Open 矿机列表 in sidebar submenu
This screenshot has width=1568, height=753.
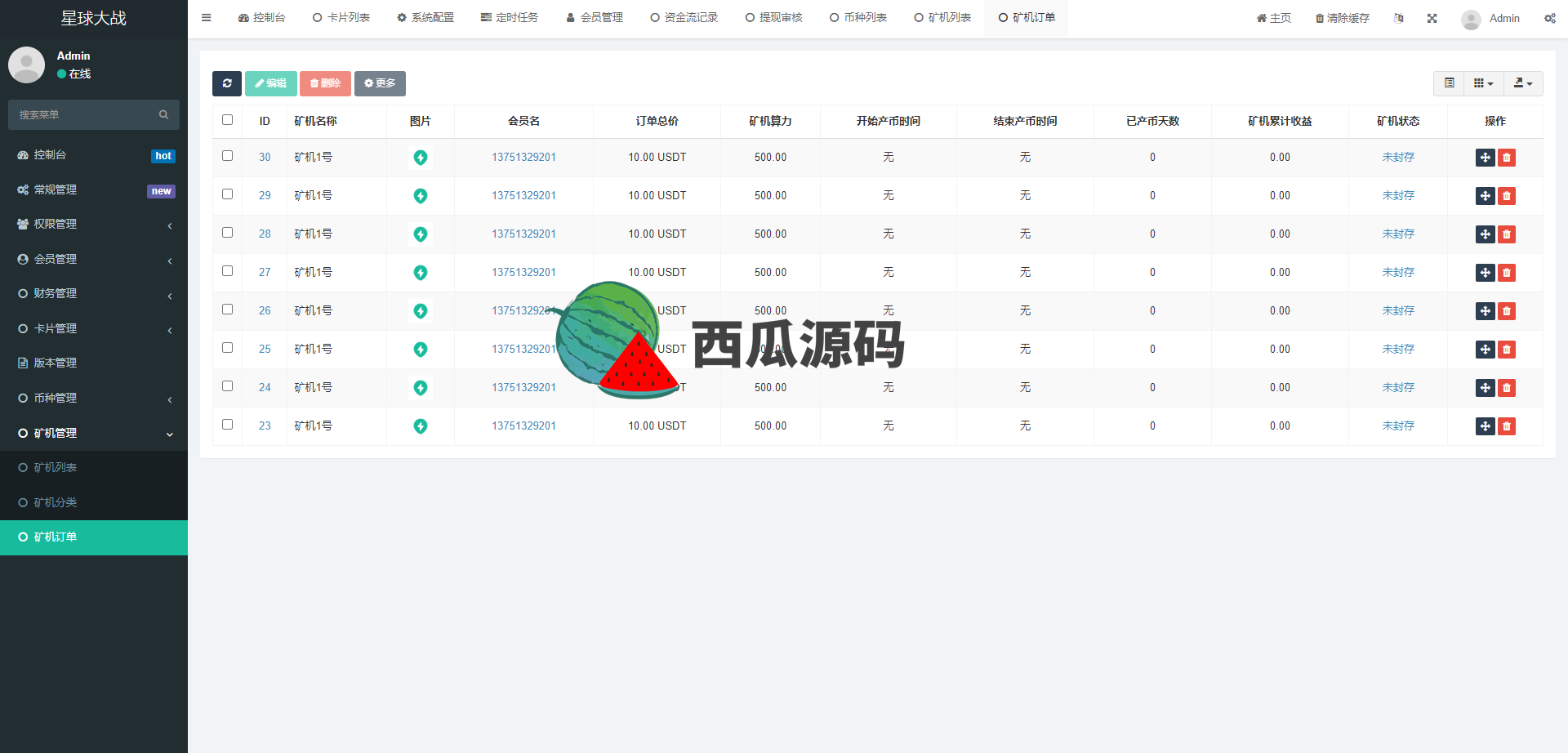tap(94, 468)
